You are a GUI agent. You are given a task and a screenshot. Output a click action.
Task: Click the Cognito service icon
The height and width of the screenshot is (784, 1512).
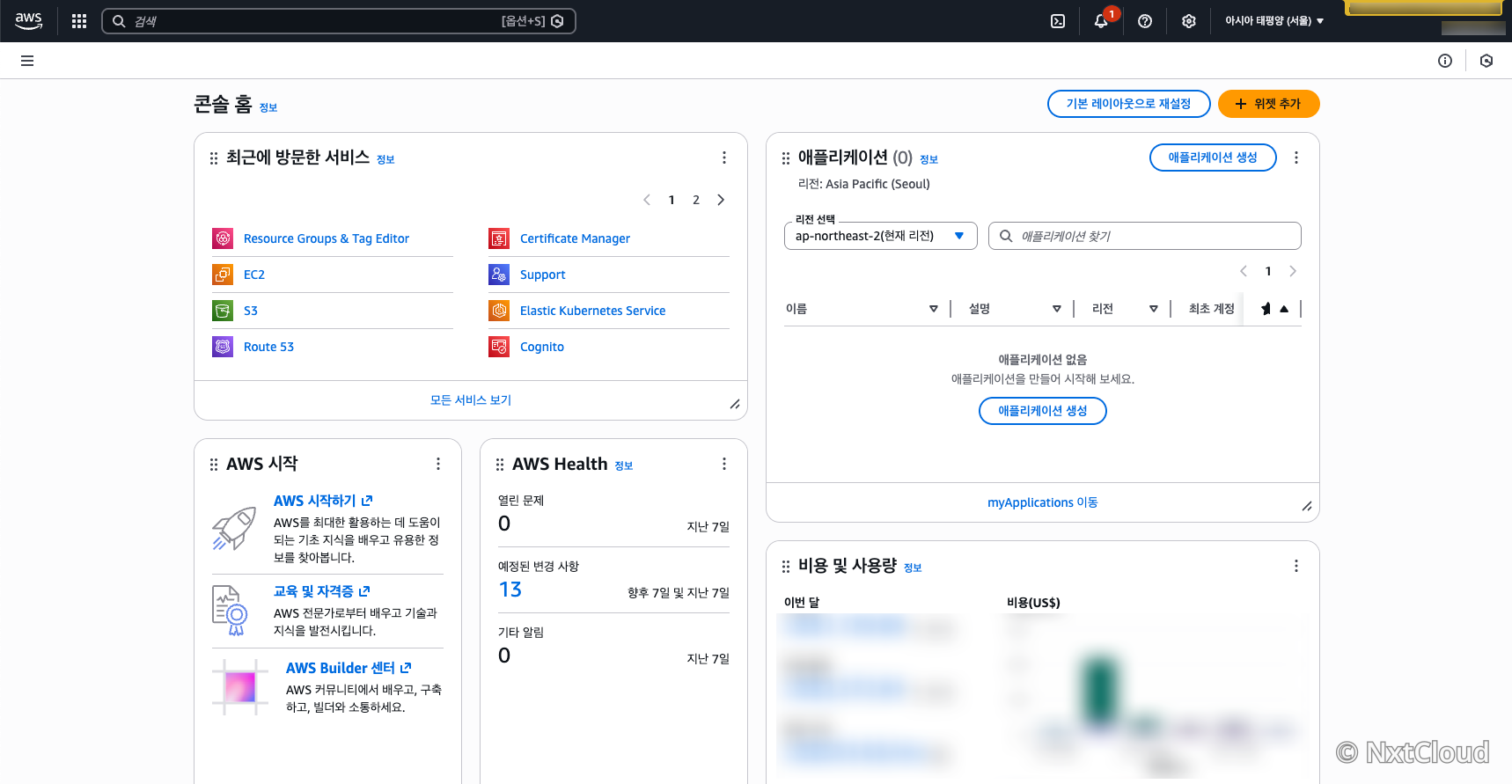499,347
